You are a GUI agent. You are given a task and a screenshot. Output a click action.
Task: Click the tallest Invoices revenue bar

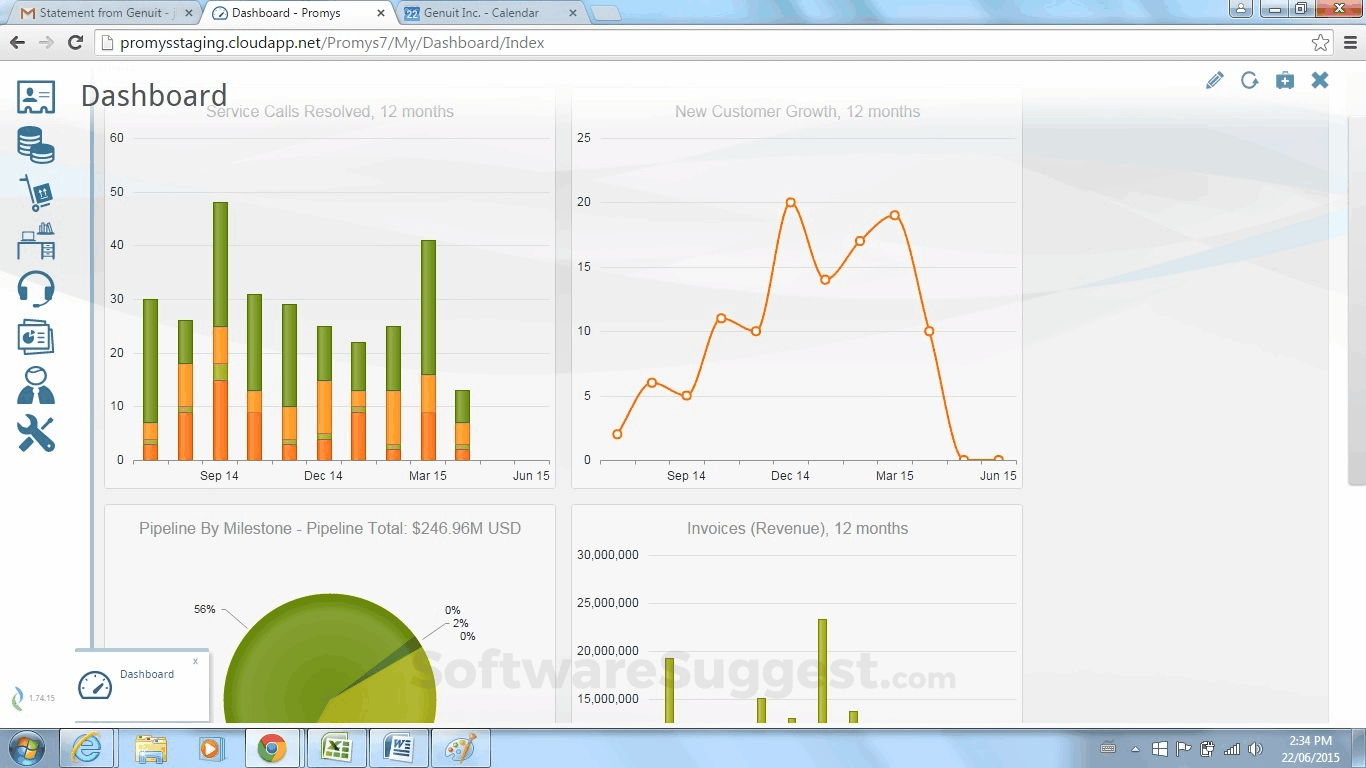click(x=822, y=671)
